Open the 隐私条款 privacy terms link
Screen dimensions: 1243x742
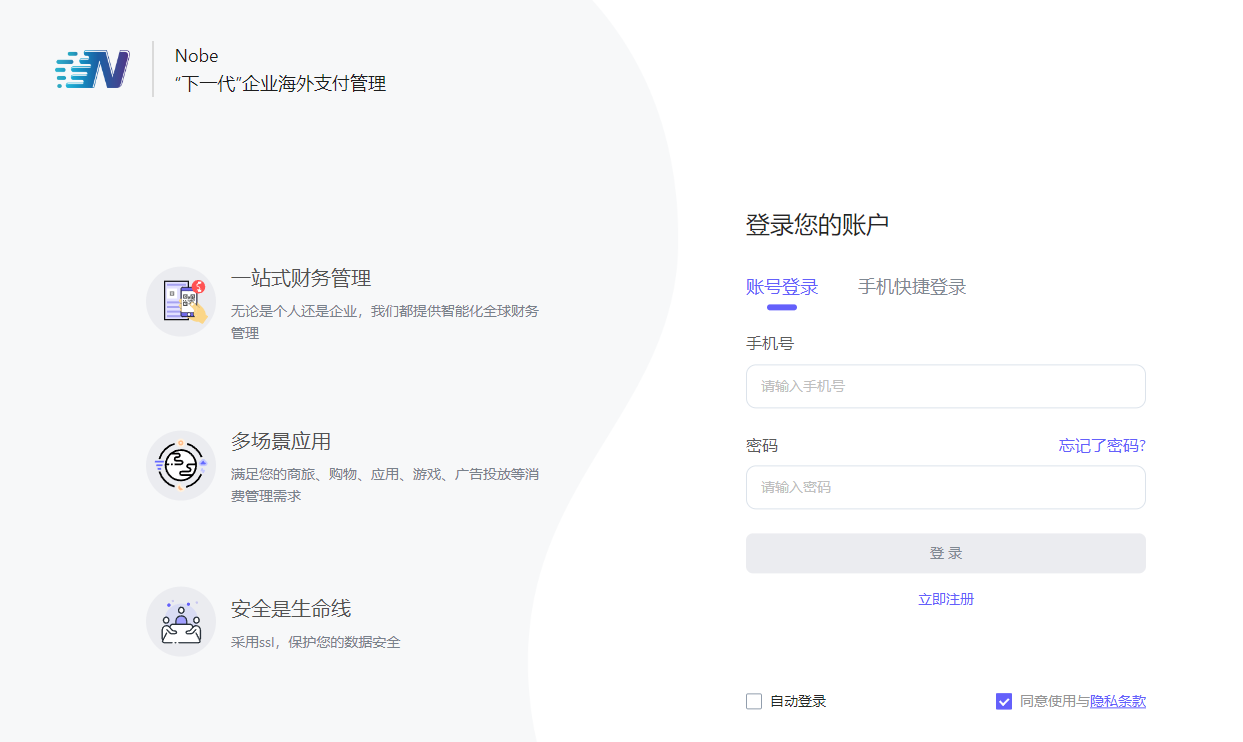click(1118, 701)
